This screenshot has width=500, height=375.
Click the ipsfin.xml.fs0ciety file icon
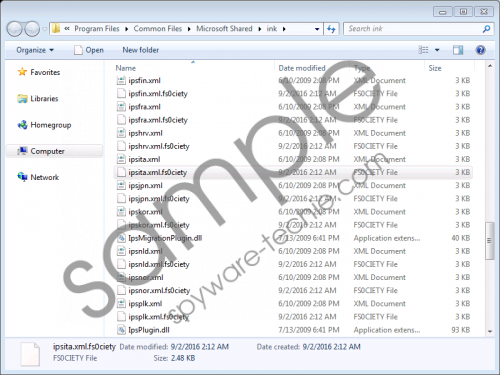click(121, 94)
